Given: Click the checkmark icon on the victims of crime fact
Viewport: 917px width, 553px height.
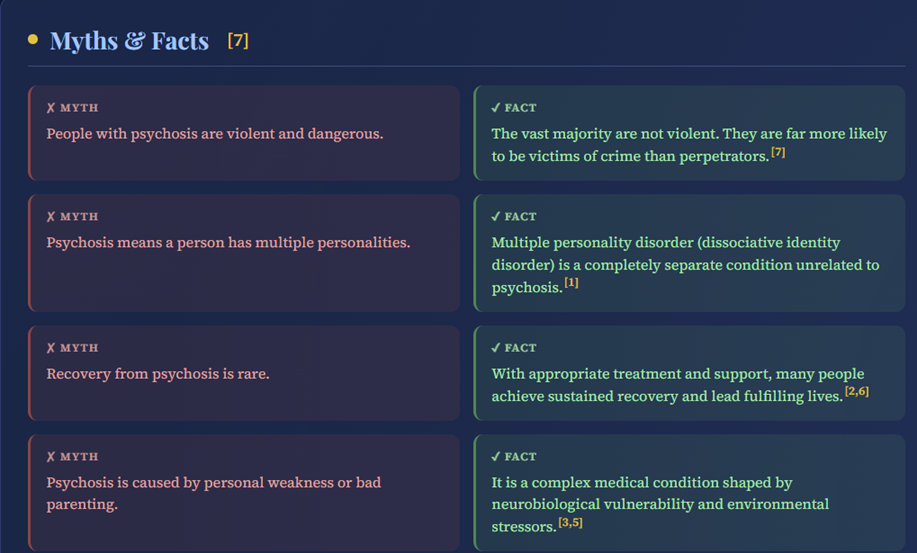Looking at the screenshot, I should (x=496, y=108).
